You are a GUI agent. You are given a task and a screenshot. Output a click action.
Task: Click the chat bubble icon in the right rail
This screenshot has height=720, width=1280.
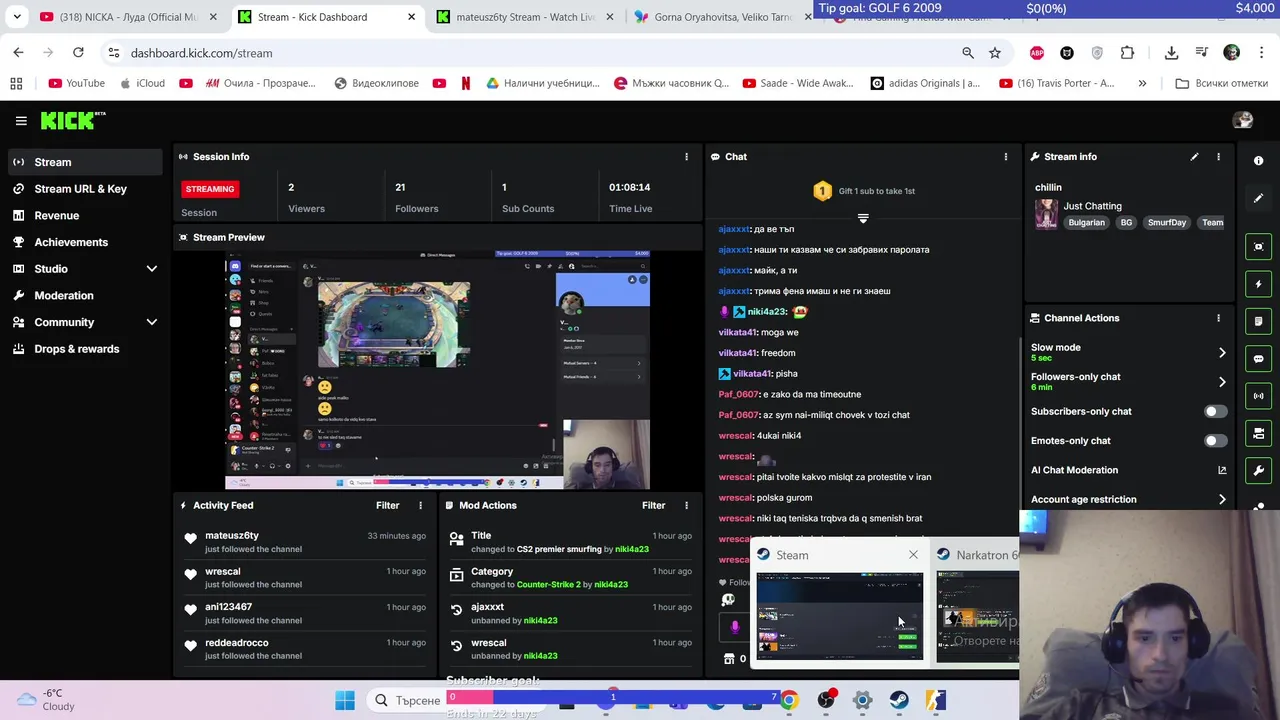[x=1258, y=359]
